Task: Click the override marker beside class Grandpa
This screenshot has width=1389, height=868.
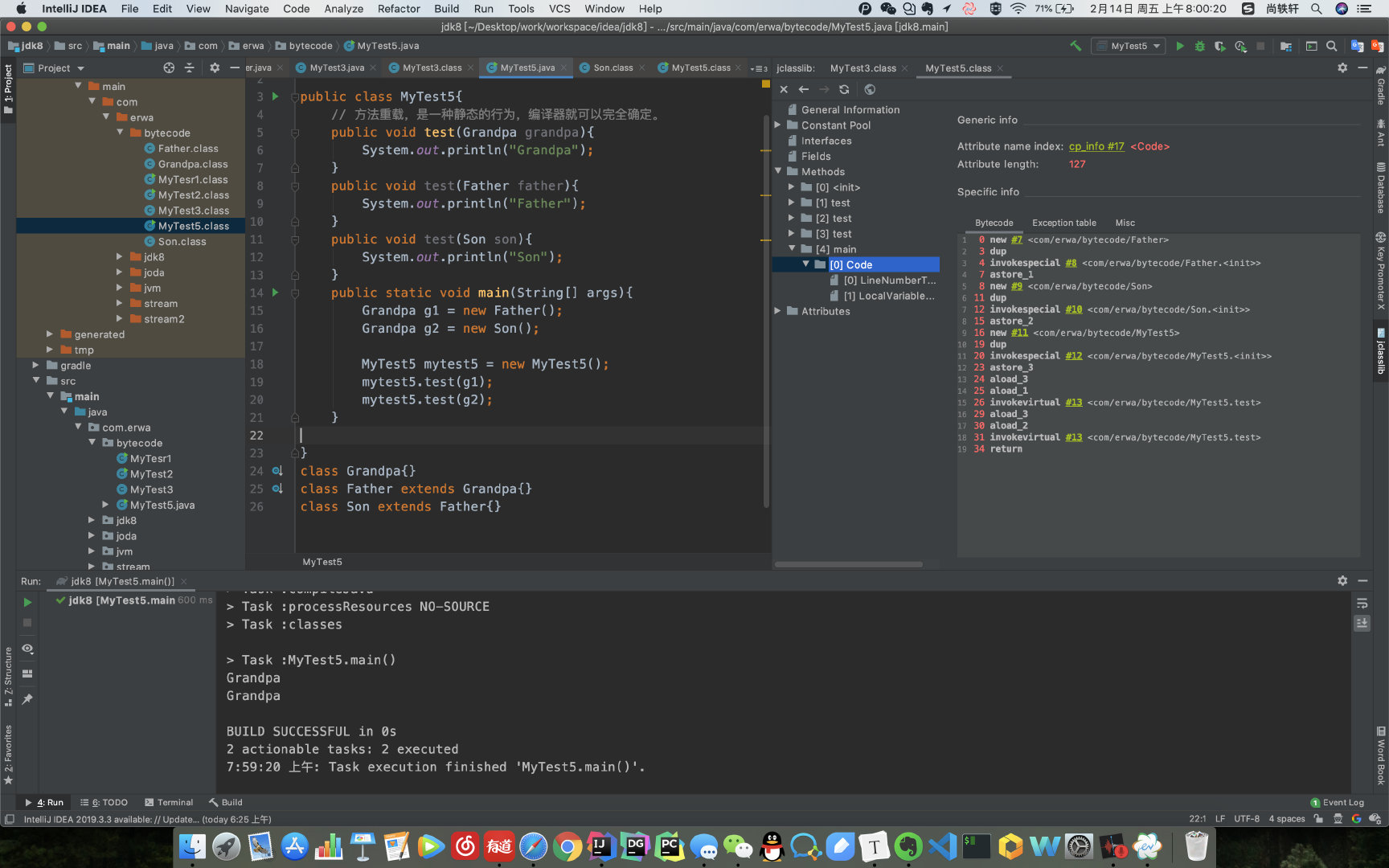Action: pos(277,471)
